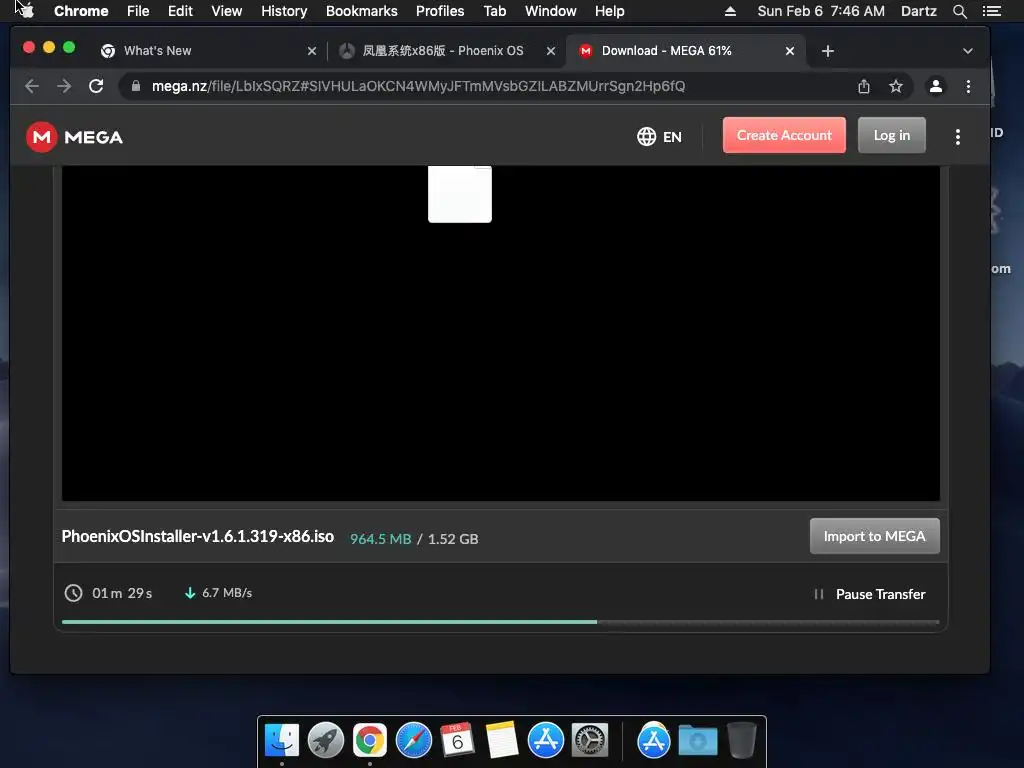Click the Create Account button

pyautogui.click(x=784, y=135)
